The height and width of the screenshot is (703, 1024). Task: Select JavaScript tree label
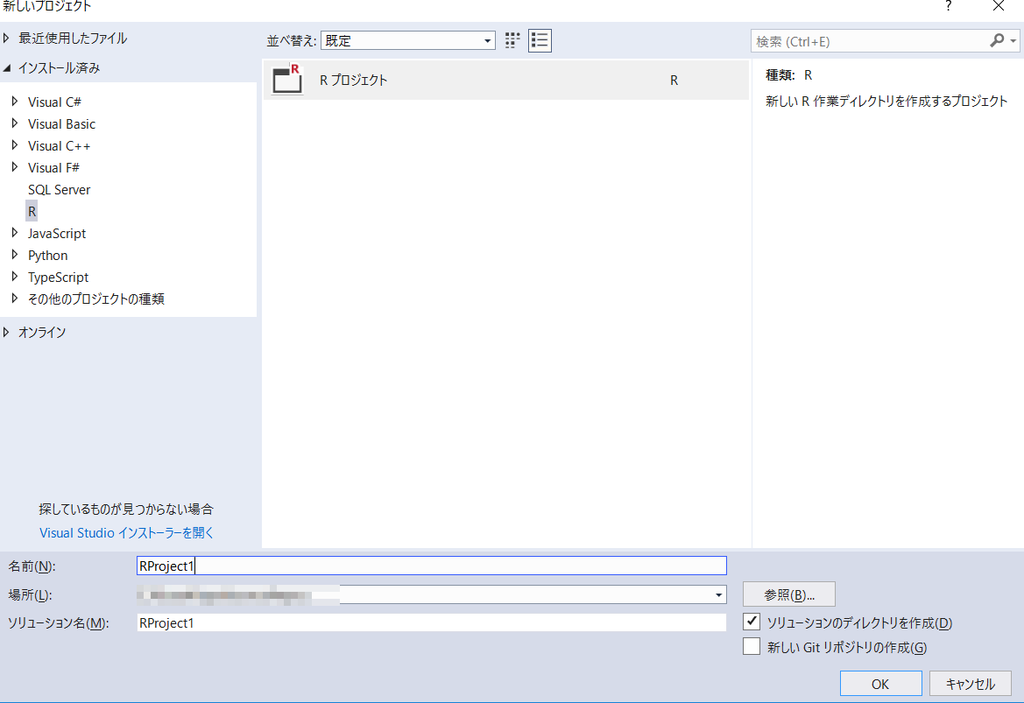57,233
